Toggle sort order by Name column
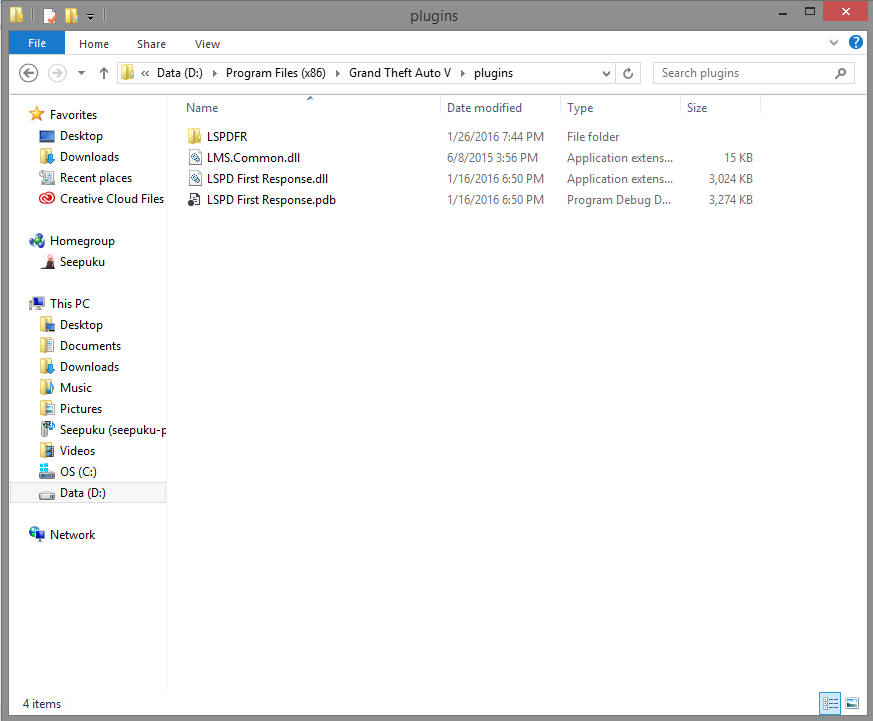 [x=202, y=107]
